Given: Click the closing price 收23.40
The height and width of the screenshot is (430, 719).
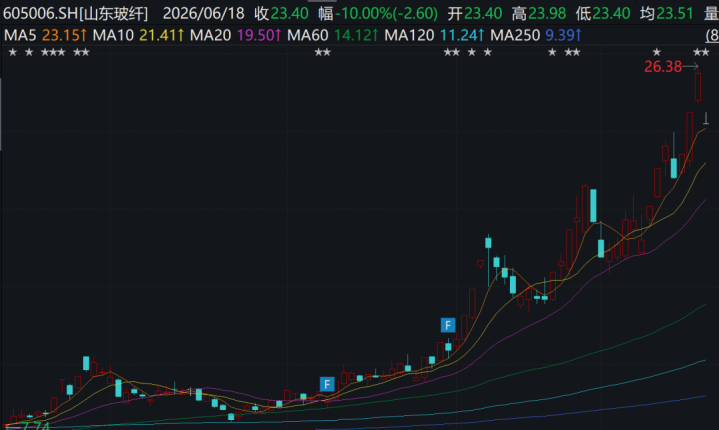Looking at the screenshot, I should [282, 13].
